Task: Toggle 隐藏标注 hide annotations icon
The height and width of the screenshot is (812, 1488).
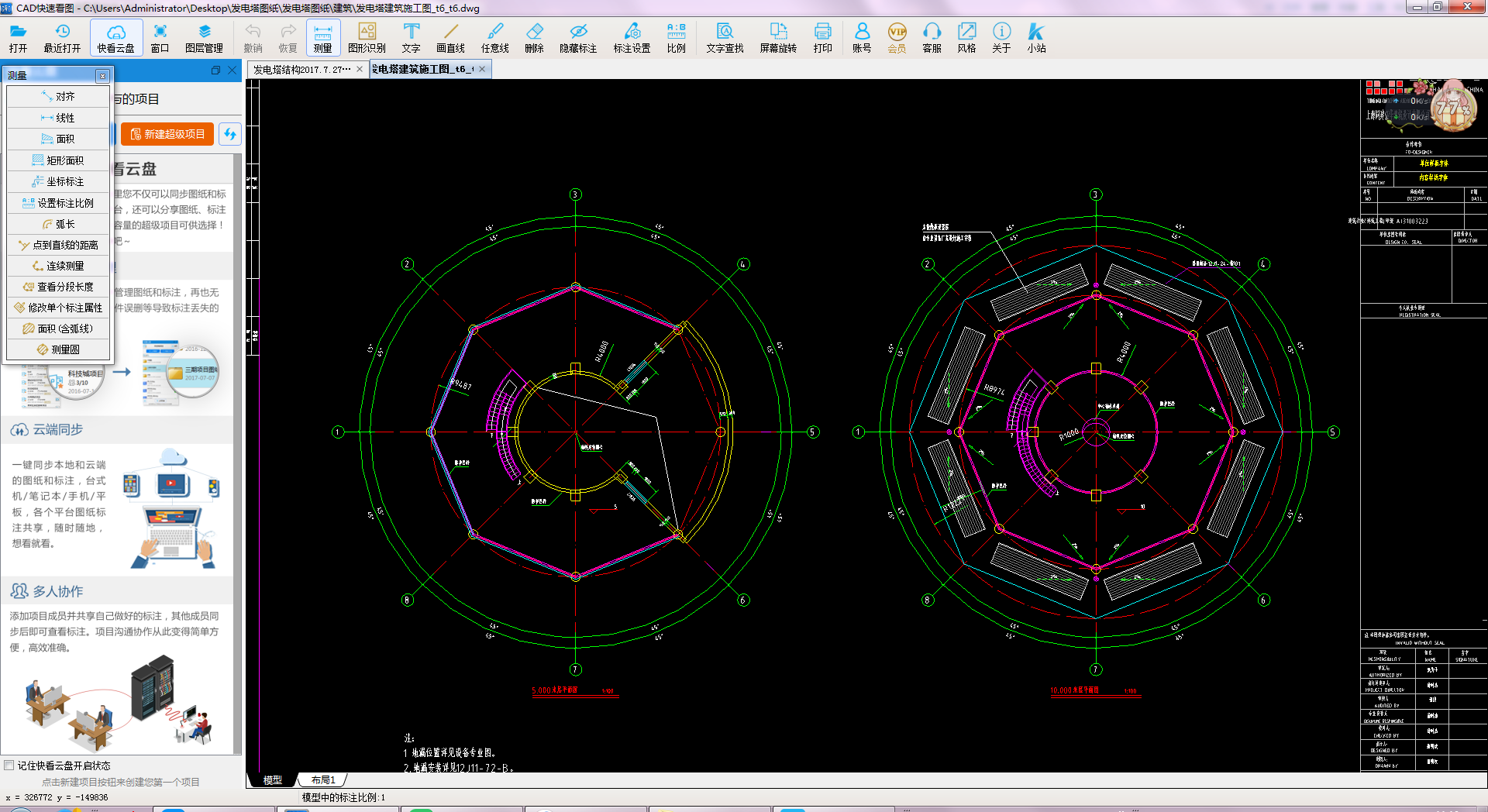Action: click(x=578, y=38)
